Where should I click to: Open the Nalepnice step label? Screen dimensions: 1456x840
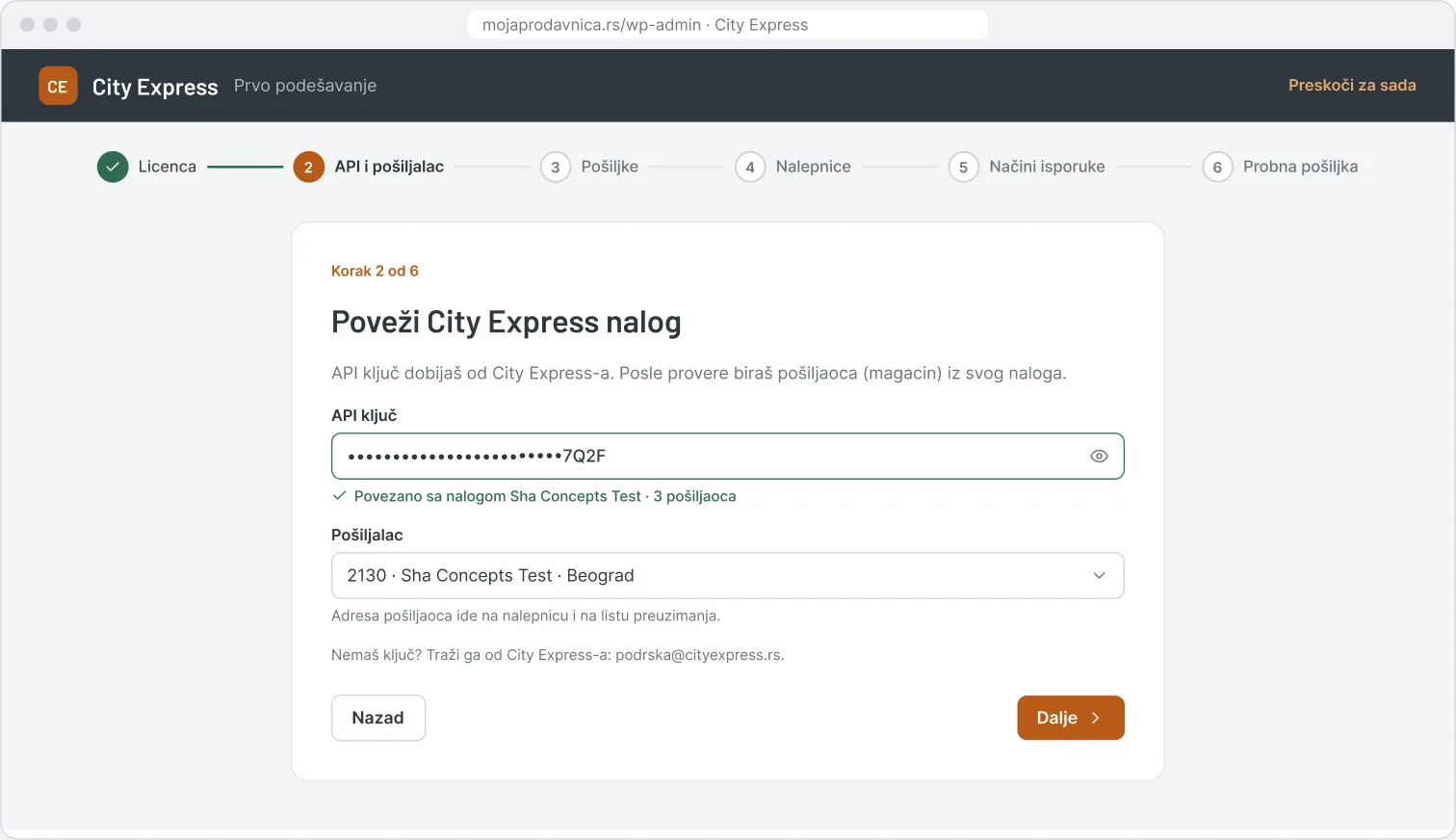tap(814, 167)
